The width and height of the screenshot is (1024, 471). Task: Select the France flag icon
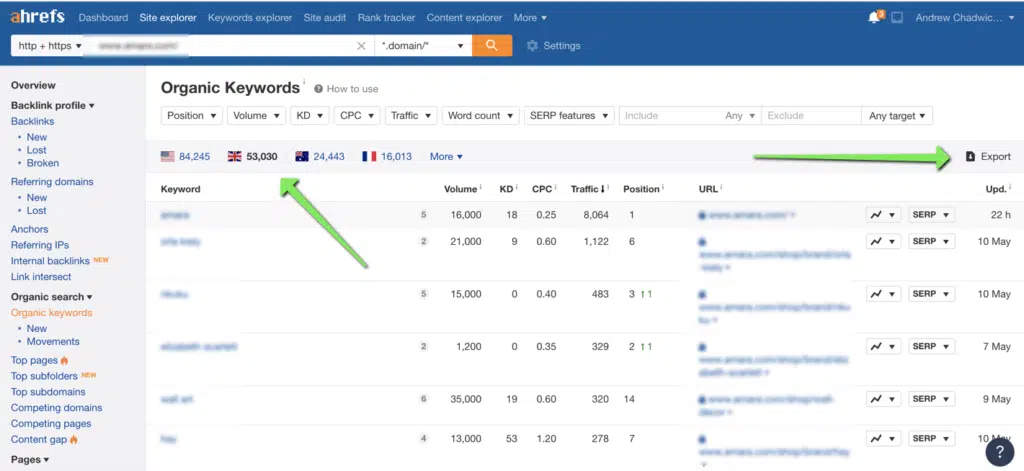(369, 156)
